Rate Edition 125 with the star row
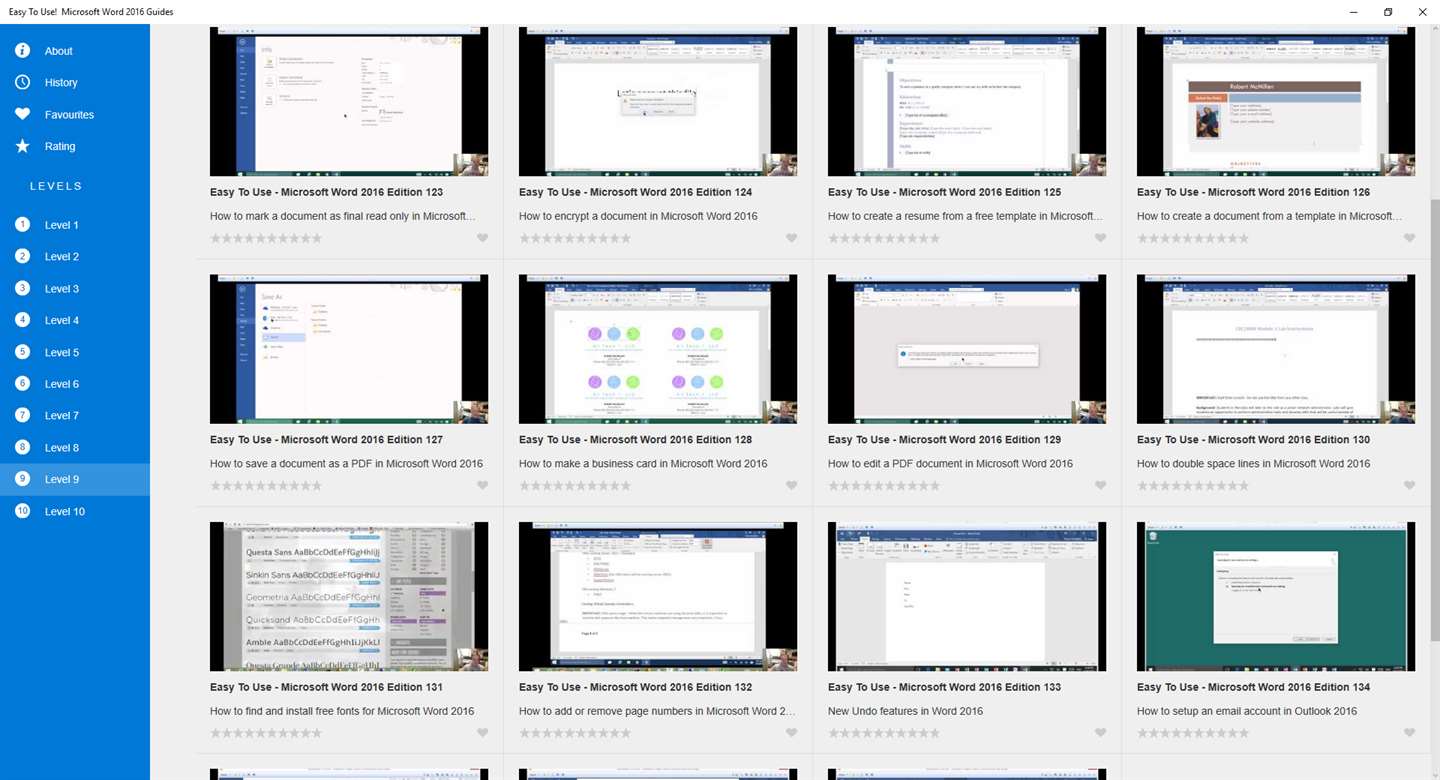 (884, 238)
